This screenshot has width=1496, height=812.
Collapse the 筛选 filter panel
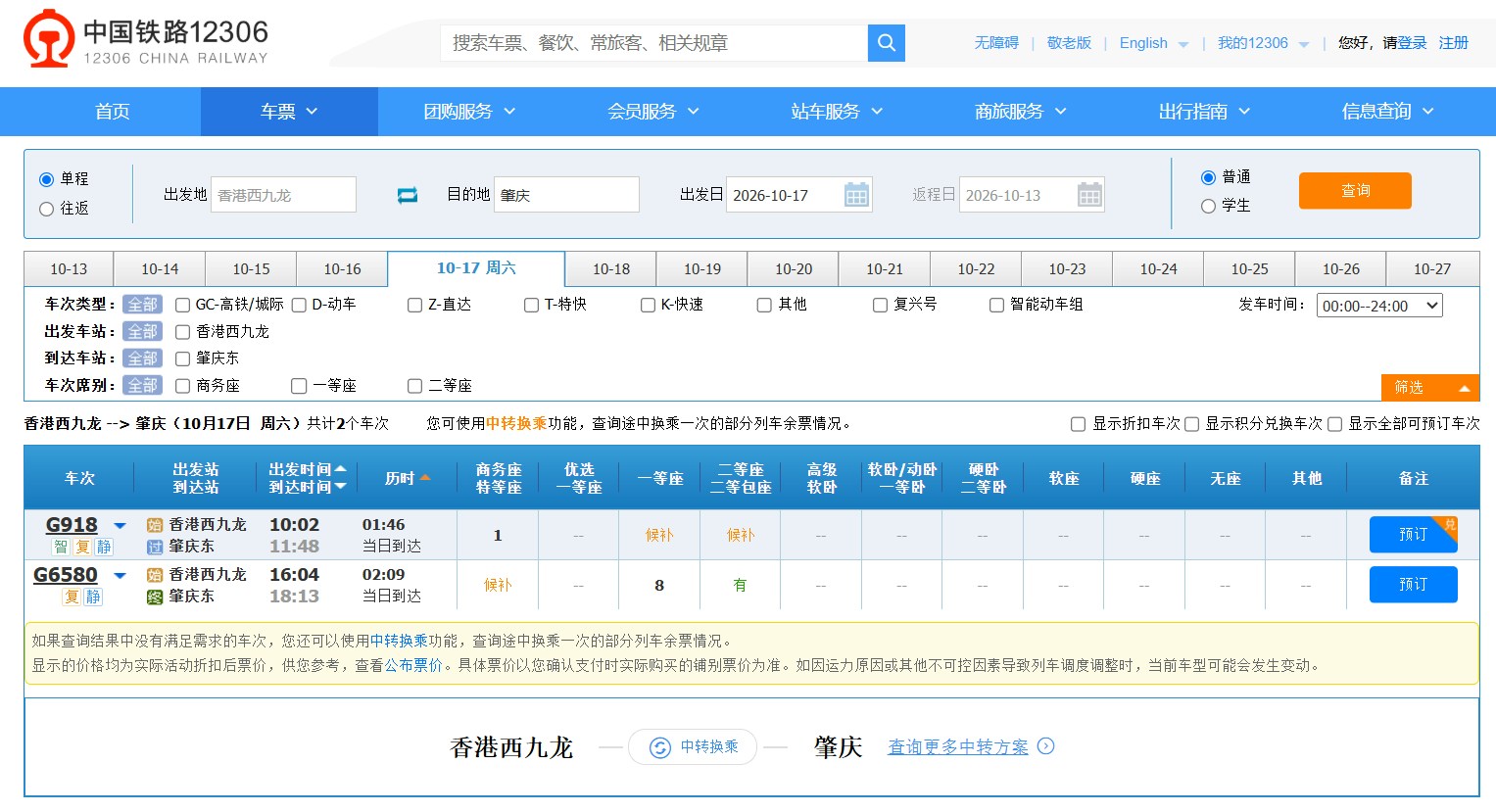(1430, 388)
